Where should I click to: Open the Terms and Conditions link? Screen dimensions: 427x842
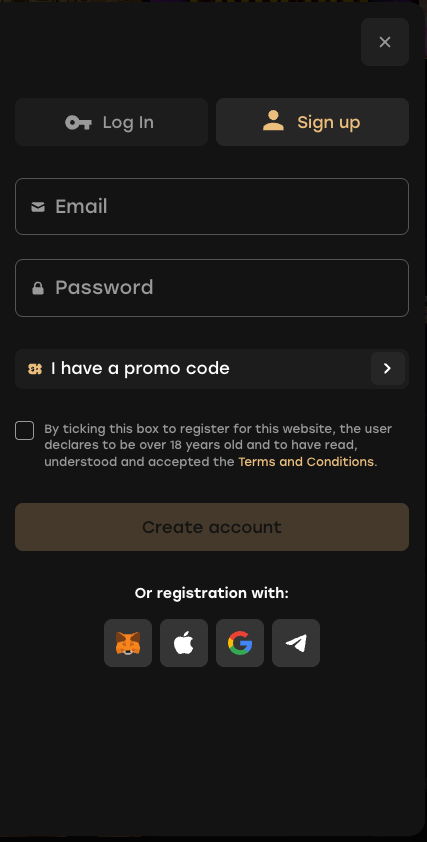point(306,462)
